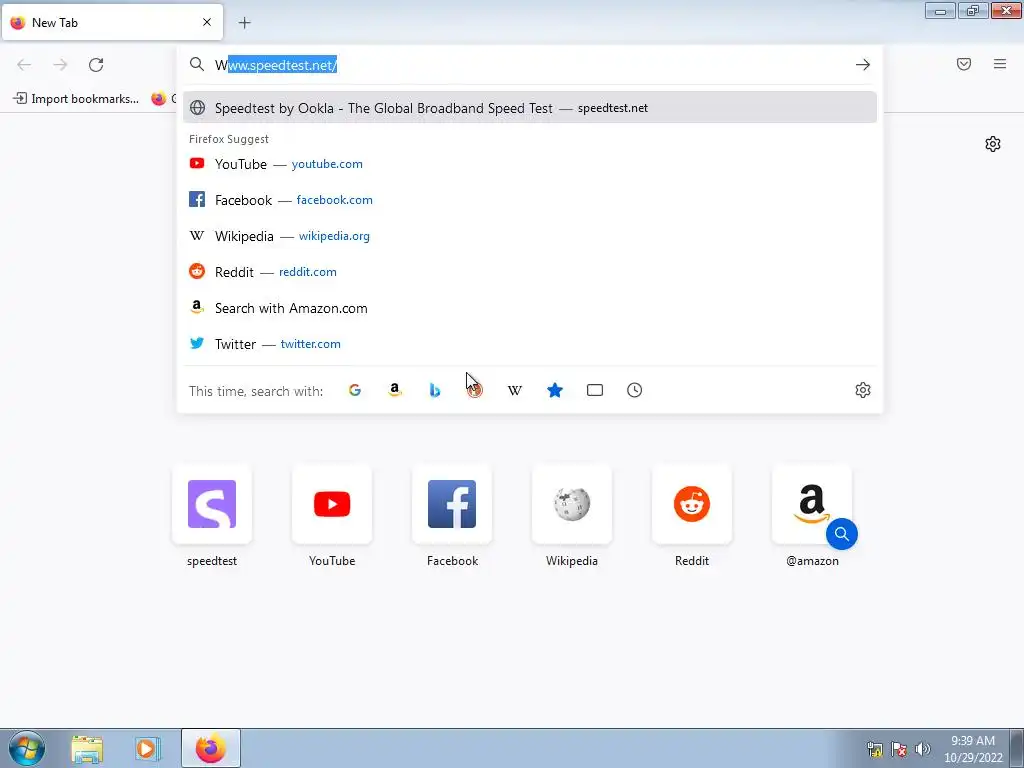Open the speedtest shortcut tile
Image resolution: width=1024 pixels, height=768 pixels.
[x=212, y=504]
